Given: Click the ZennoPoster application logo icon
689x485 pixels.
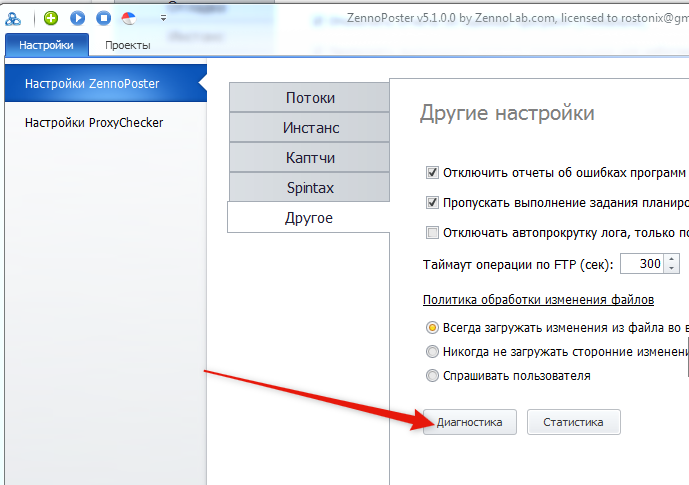Looking at the screenshot, I should coord(13,18).
